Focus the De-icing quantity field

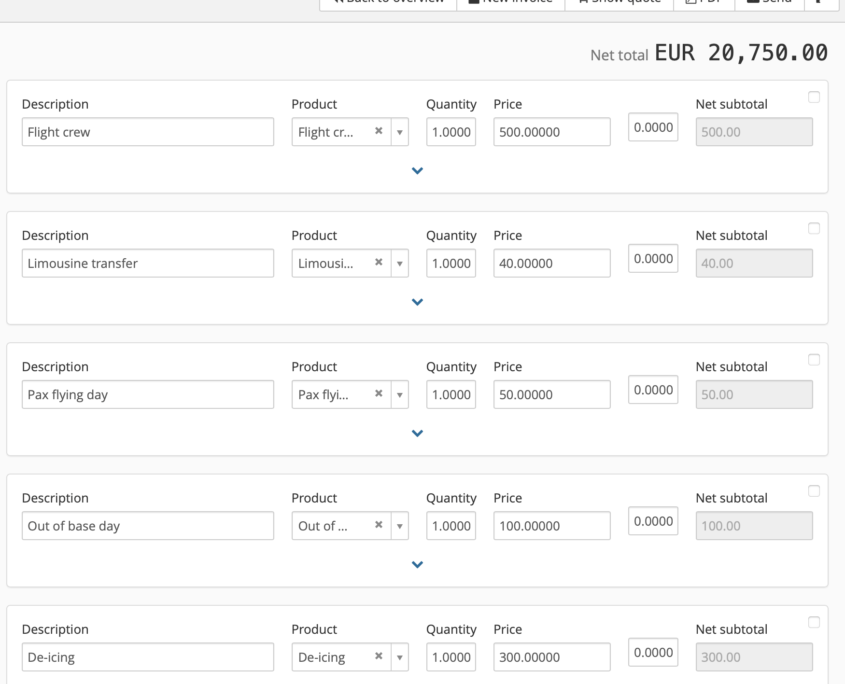click(x=451, y=657)
